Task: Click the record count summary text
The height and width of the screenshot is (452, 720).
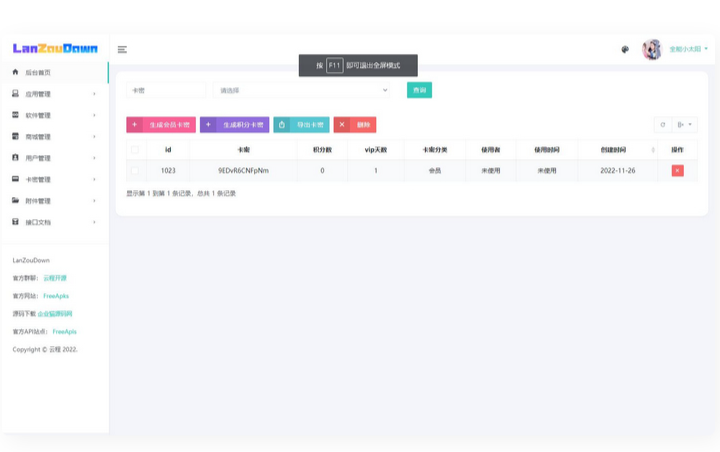Action: coord(181,193)
